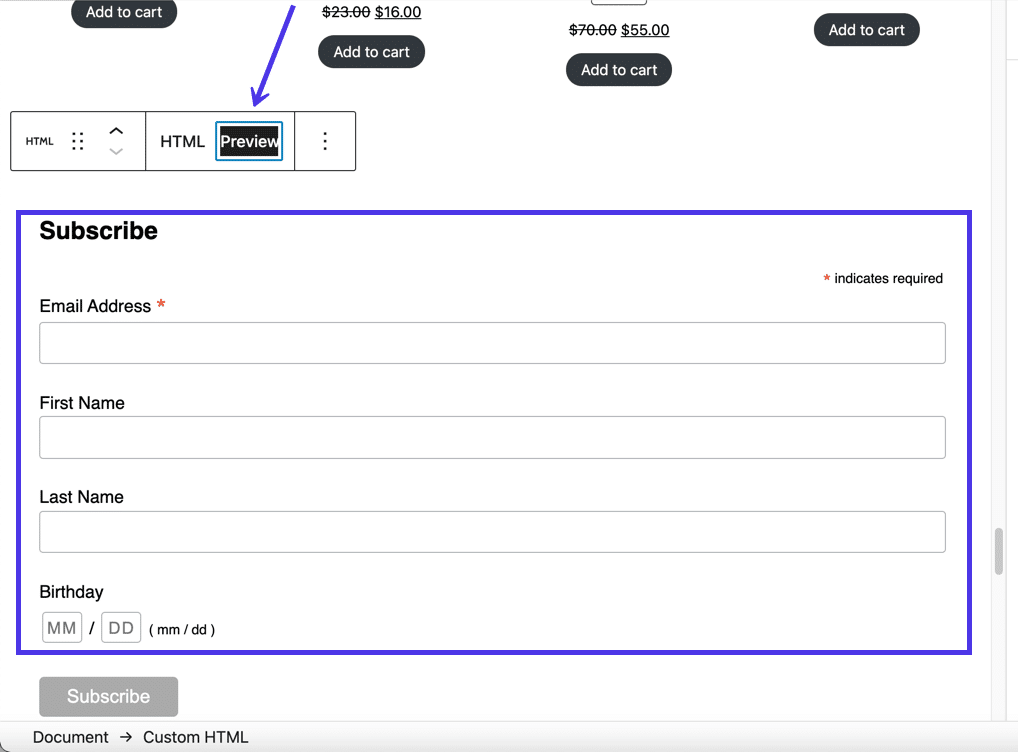Click the leftmost Add to cart button
The width and height of the screenshot is (1018, 752).
pyautogui.click(x=124, y=13)
